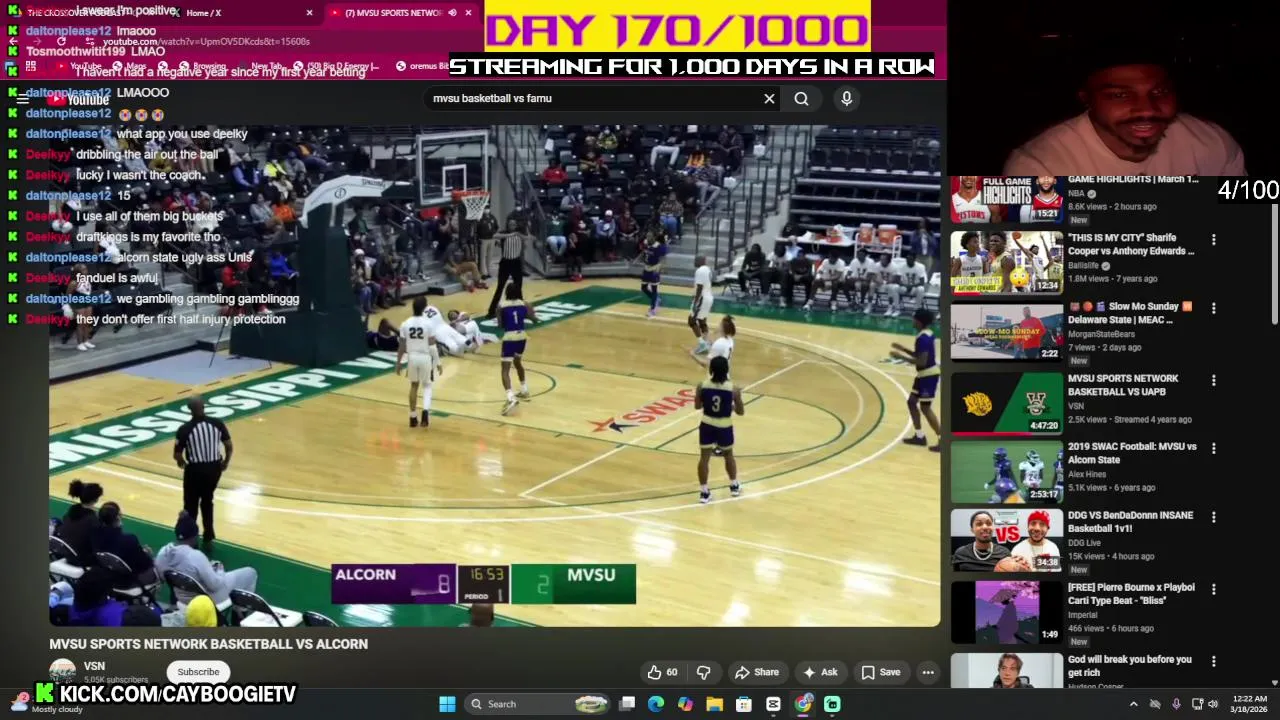Image resolution: width=1280 pixels, height=720 pixels.
Task: Open options for God will break you video
Action: 1213,661
